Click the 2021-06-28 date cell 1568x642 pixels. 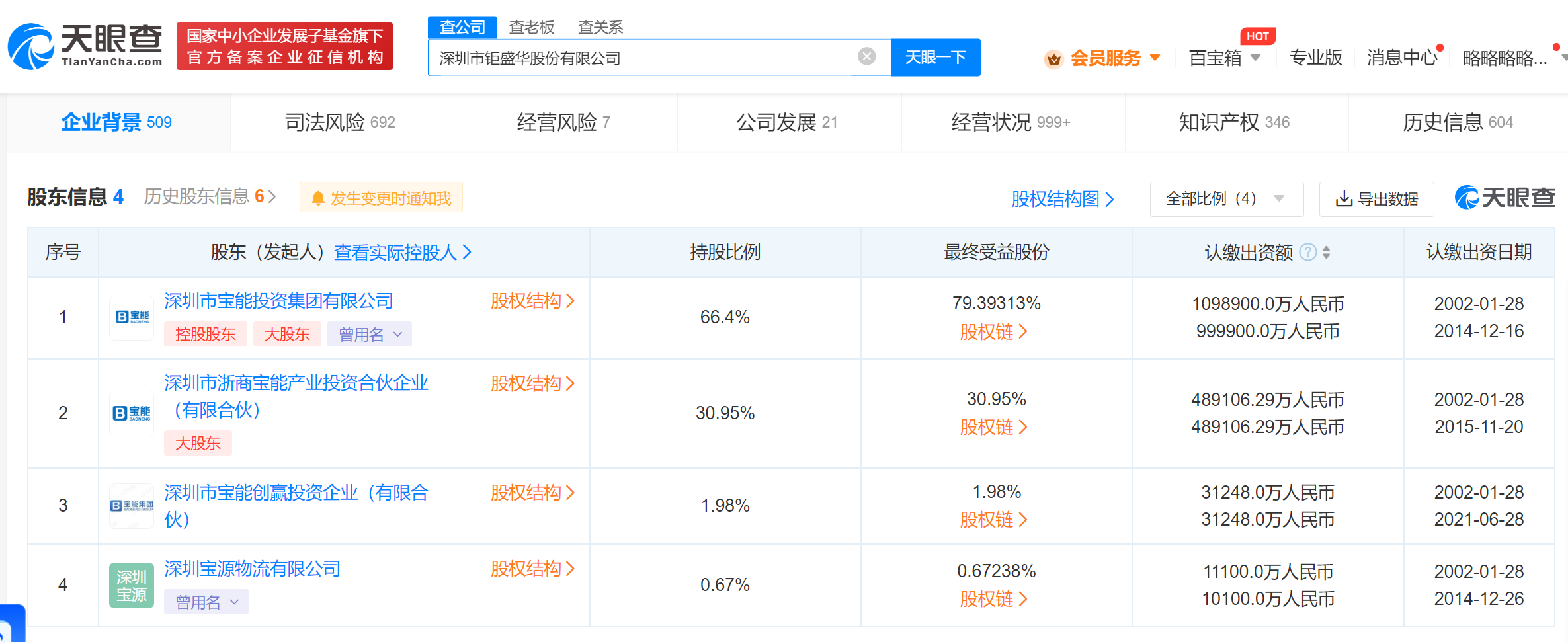click(1479, 520)
